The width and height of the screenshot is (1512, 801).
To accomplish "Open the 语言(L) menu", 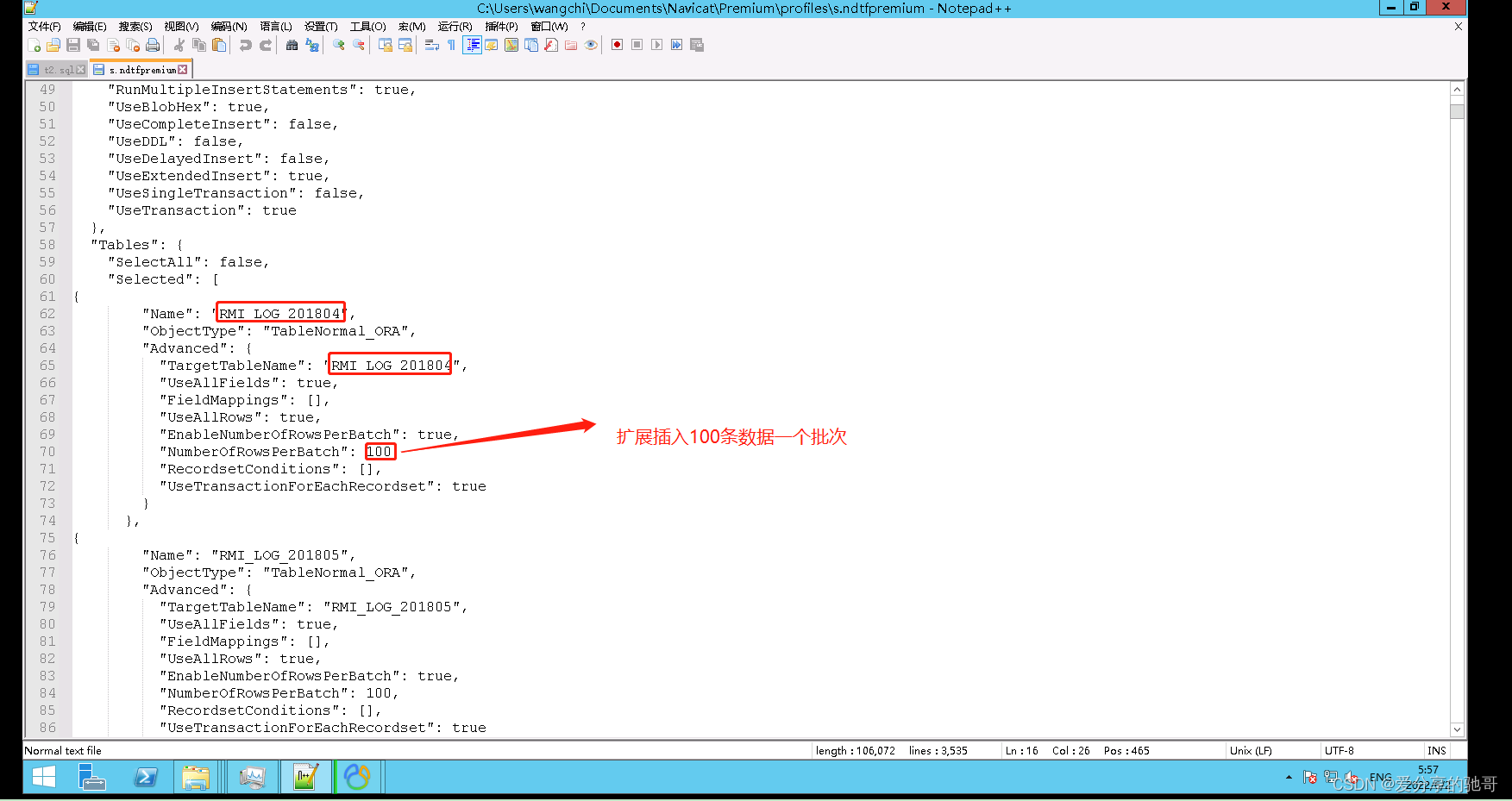I will point(276,27).
